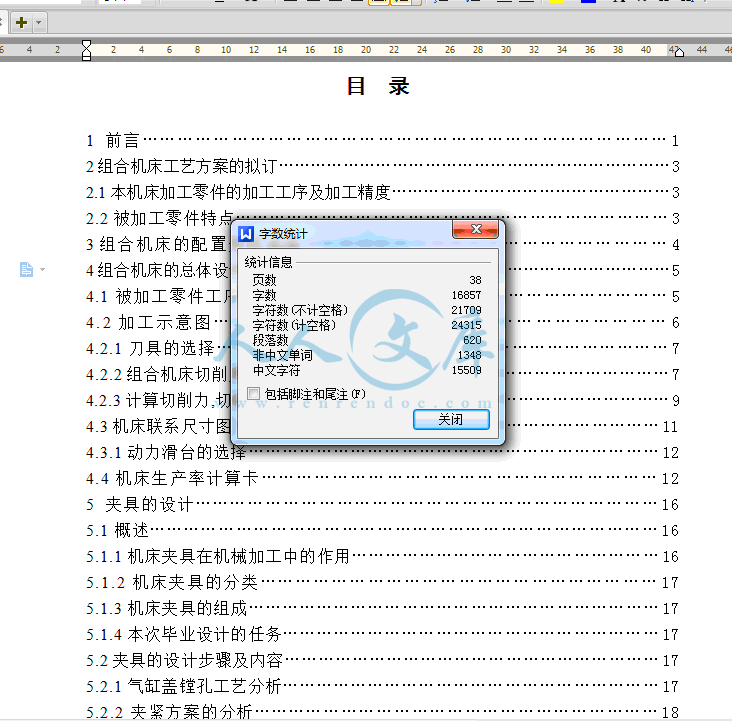The height and width of the screenshot is (721, 732).
Task: Click TOC entry 5.1.3 机床夹具的组成
Action: click(382, 608)
